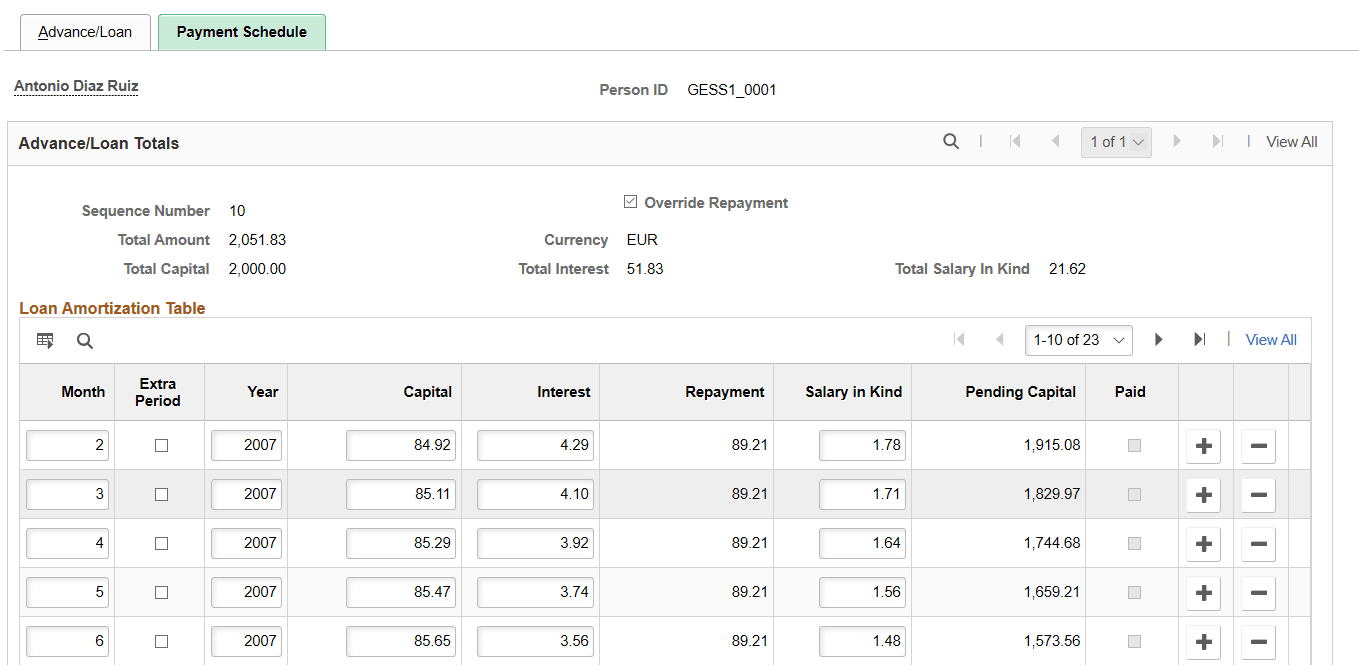1359x665 pixels.
Task: Uncheck the Override Repayment checkbox
Action: [630, 201]
